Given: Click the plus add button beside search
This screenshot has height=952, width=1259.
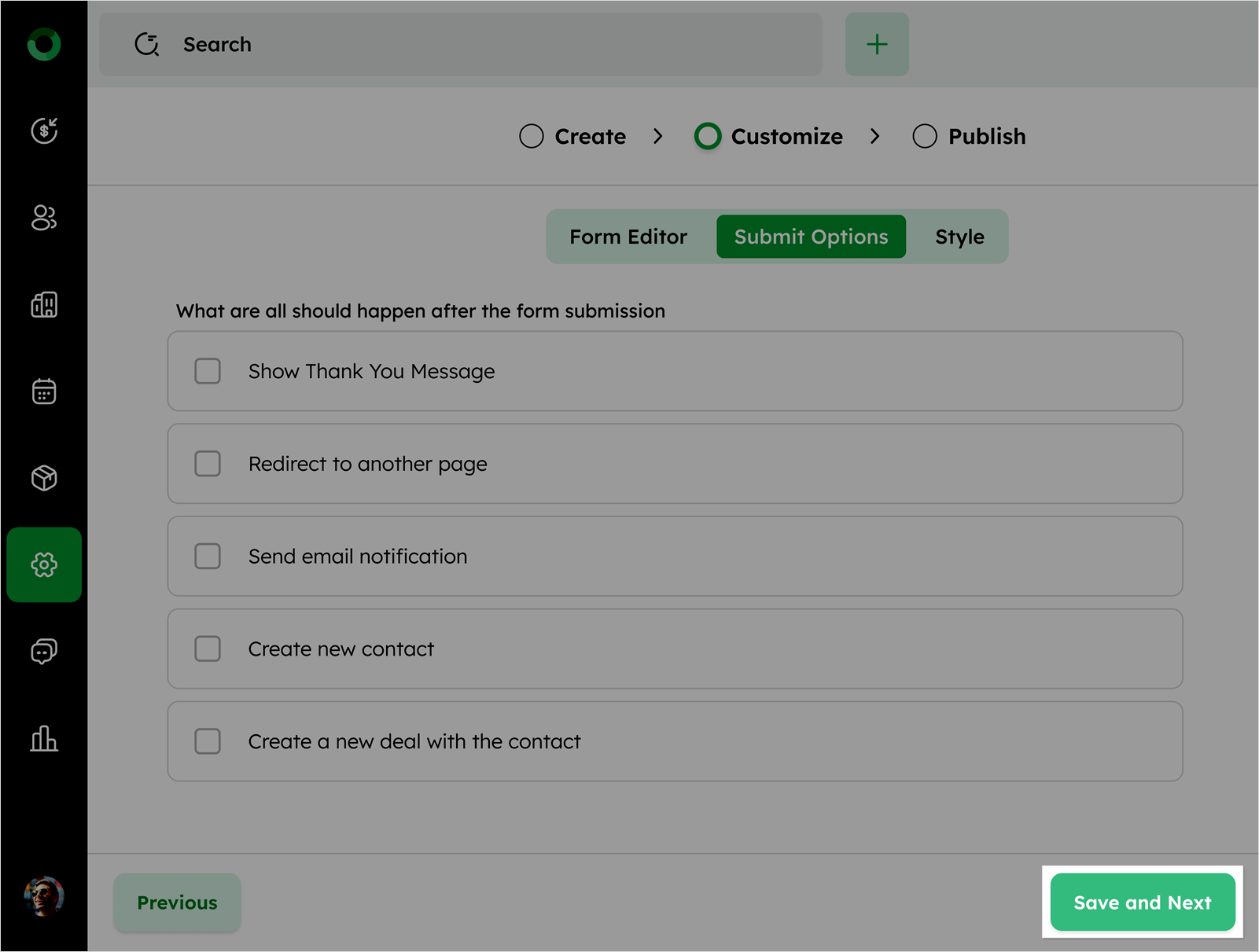Looking at the screenshot, I should (x=877, y=45).
